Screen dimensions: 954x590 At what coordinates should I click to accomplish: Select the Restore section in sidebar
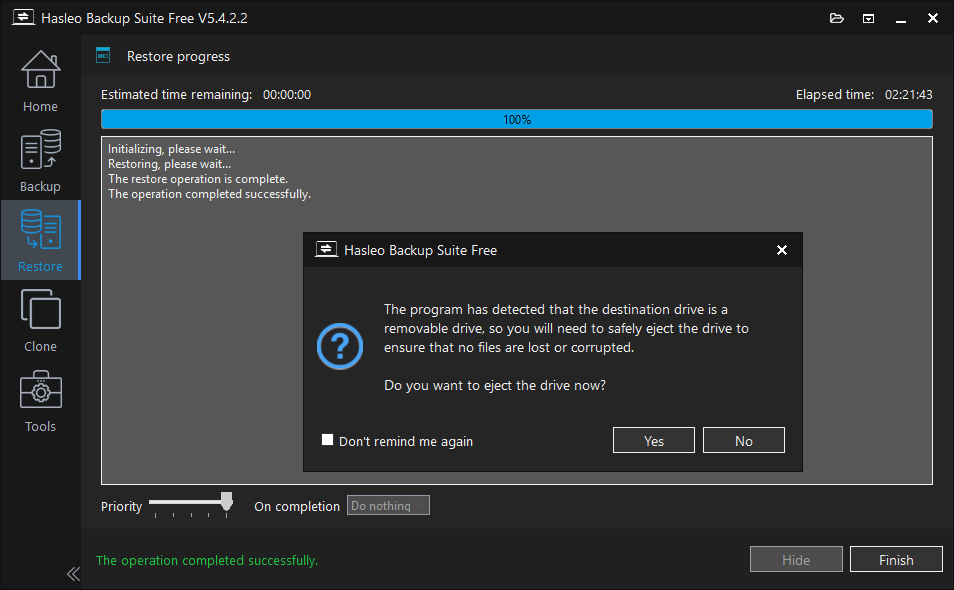coord(40,240)
